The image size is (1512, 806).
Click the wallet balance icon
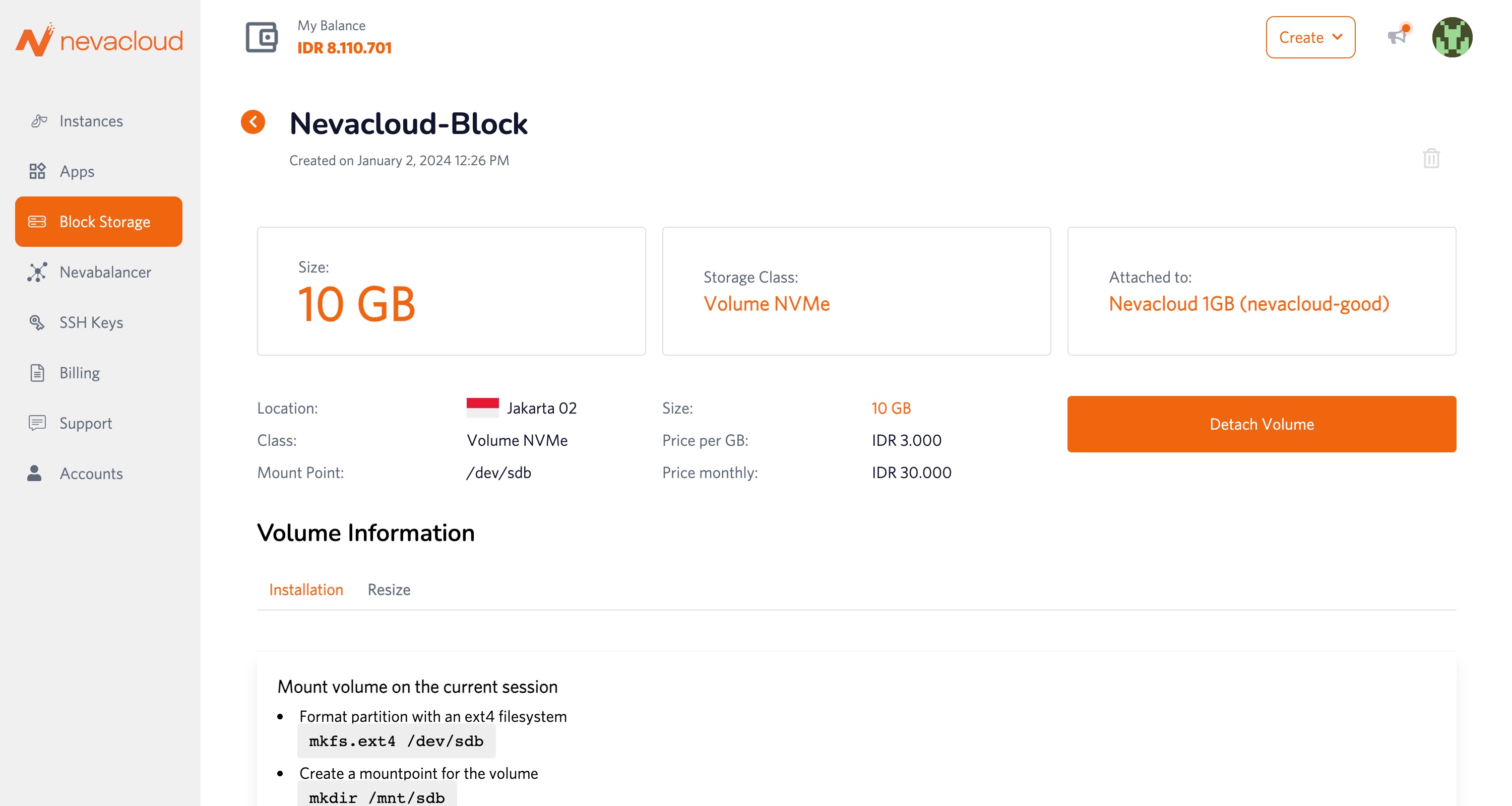[x=261, y=38]
